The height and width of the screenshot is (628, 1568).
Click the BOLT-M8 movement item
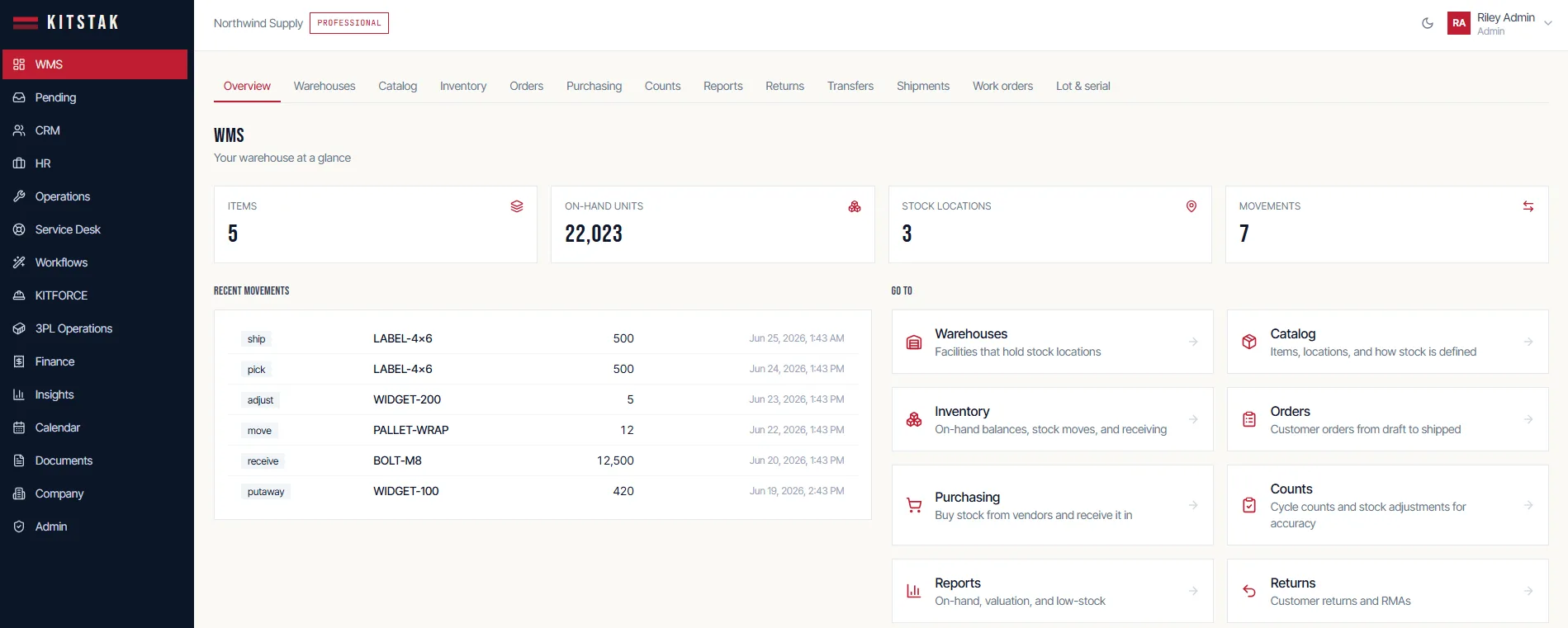pos(397,460)
